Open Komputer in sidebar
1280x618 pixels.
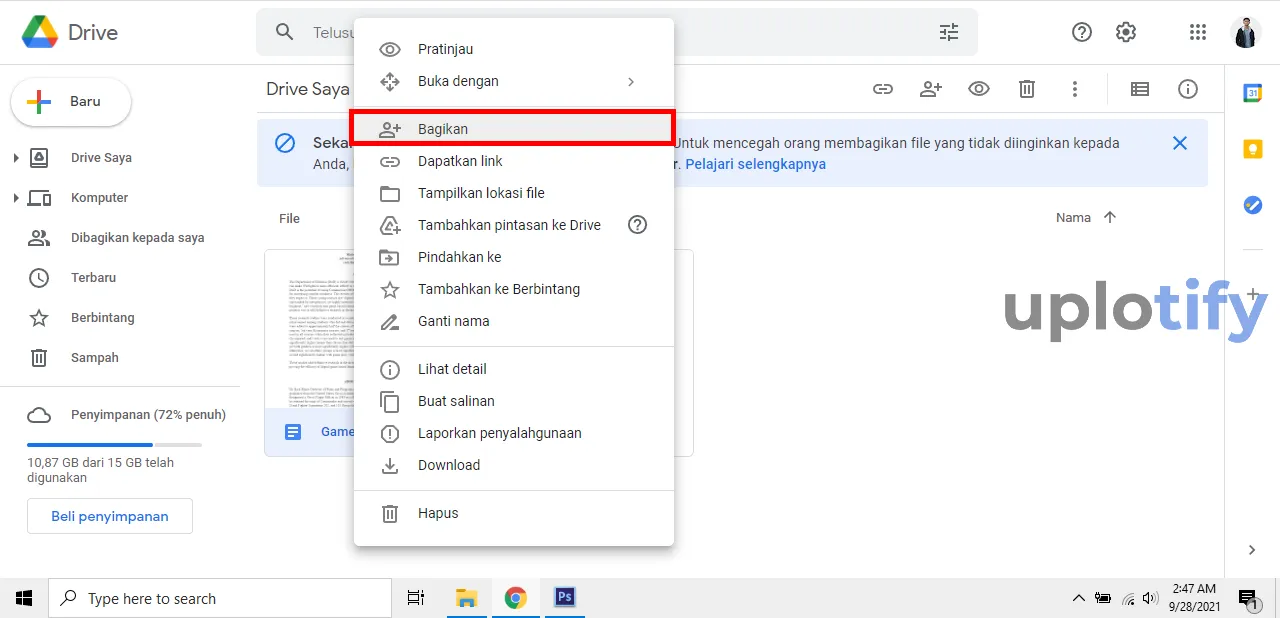click(x=99, y=198)
